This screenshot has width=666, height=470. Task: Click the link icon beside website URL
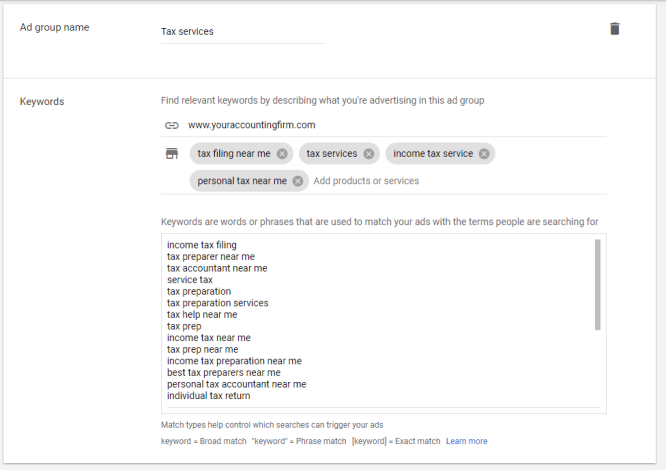[171, 125]
